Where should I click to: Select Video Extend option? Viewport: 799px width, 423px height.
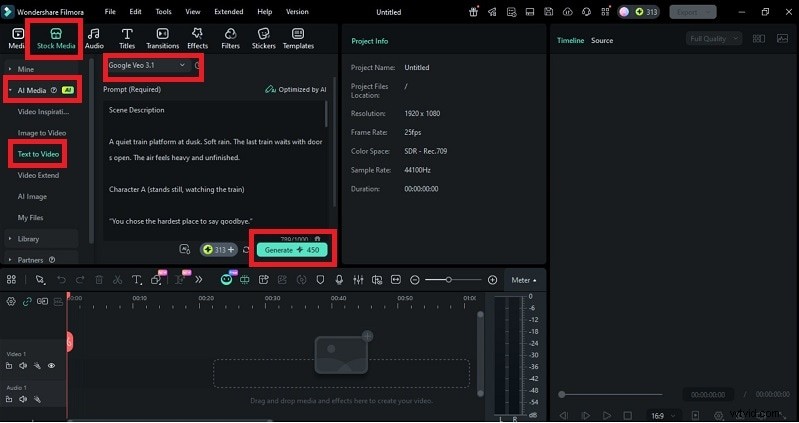[38, 175]
